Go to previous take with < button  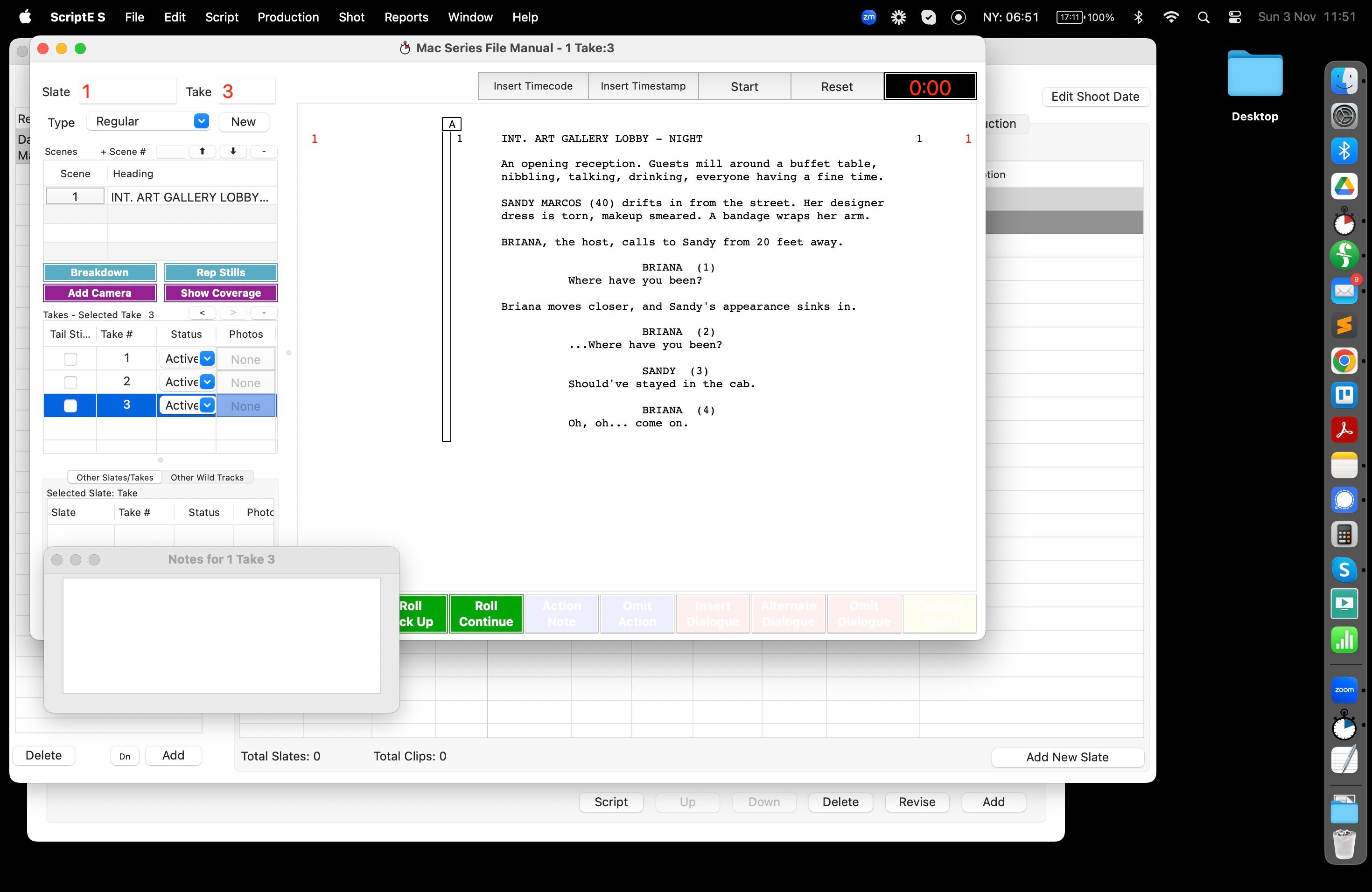202,313
